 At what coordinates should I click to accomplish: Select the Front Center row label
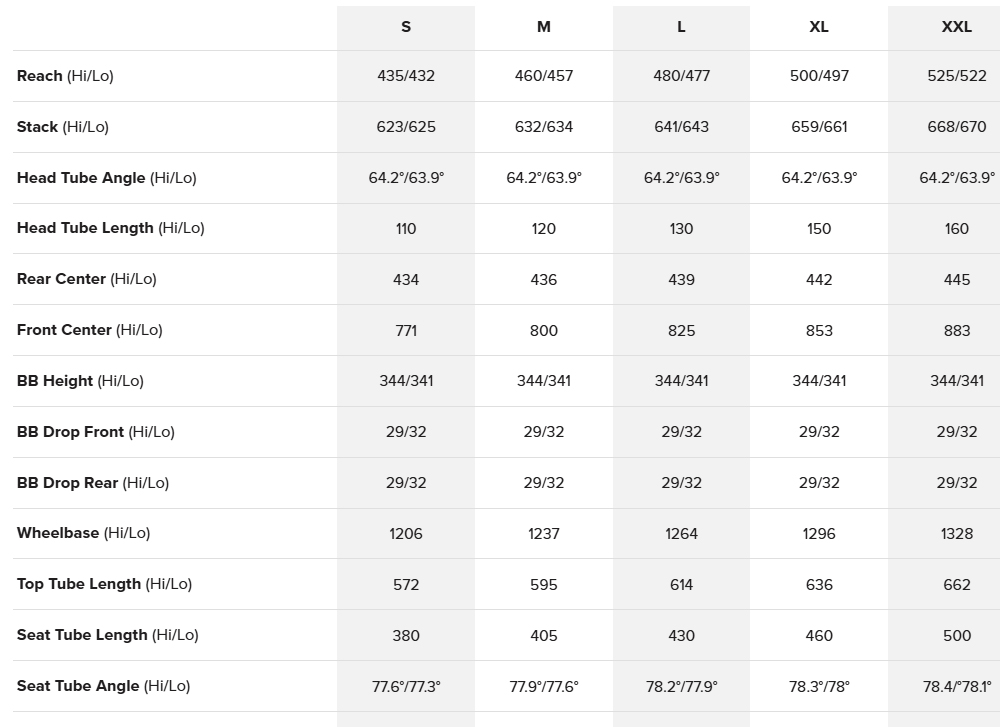[x=89, y=330]
